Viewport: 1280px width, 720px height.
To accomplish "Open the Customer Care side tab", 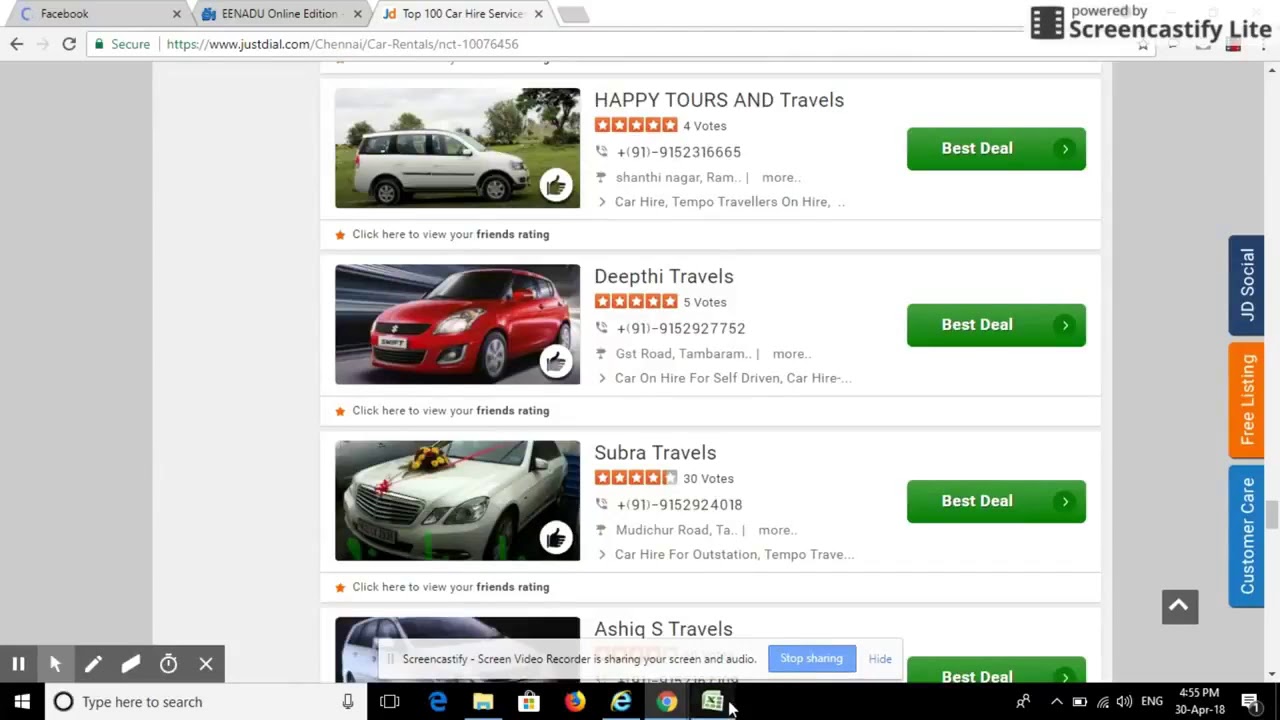I will (1247, 536).
